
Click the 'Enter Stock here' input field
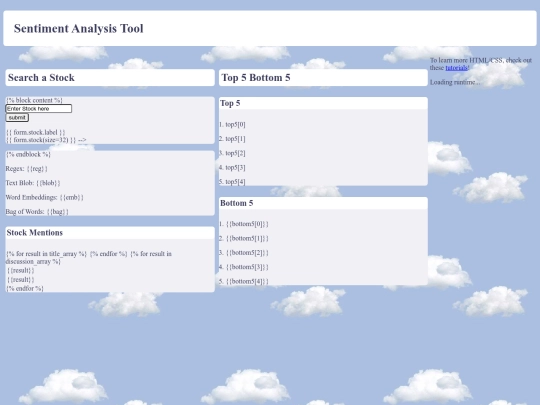tap(39, 108)
